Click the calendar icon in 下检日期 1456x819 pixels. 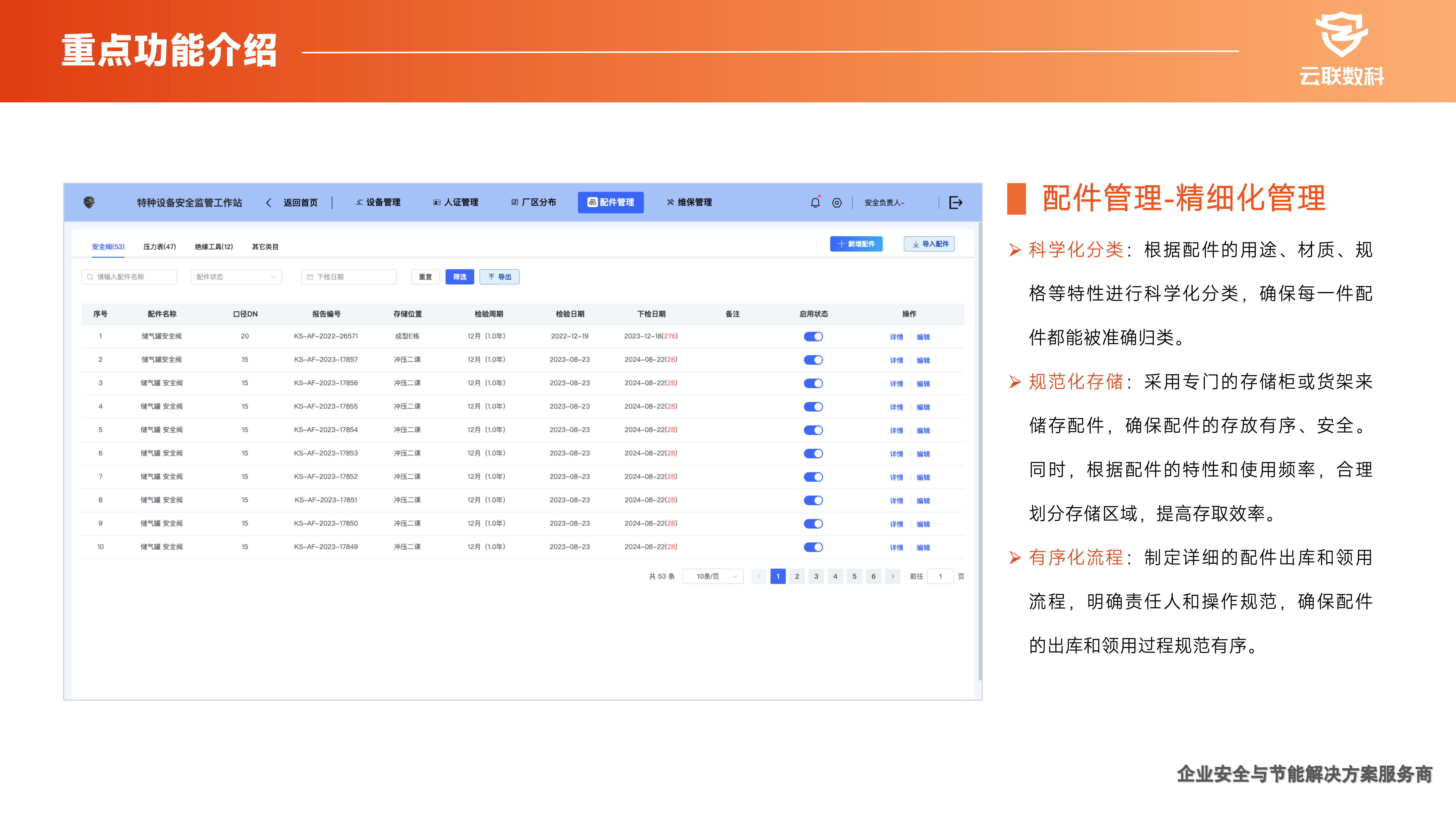tap(310, 277)
